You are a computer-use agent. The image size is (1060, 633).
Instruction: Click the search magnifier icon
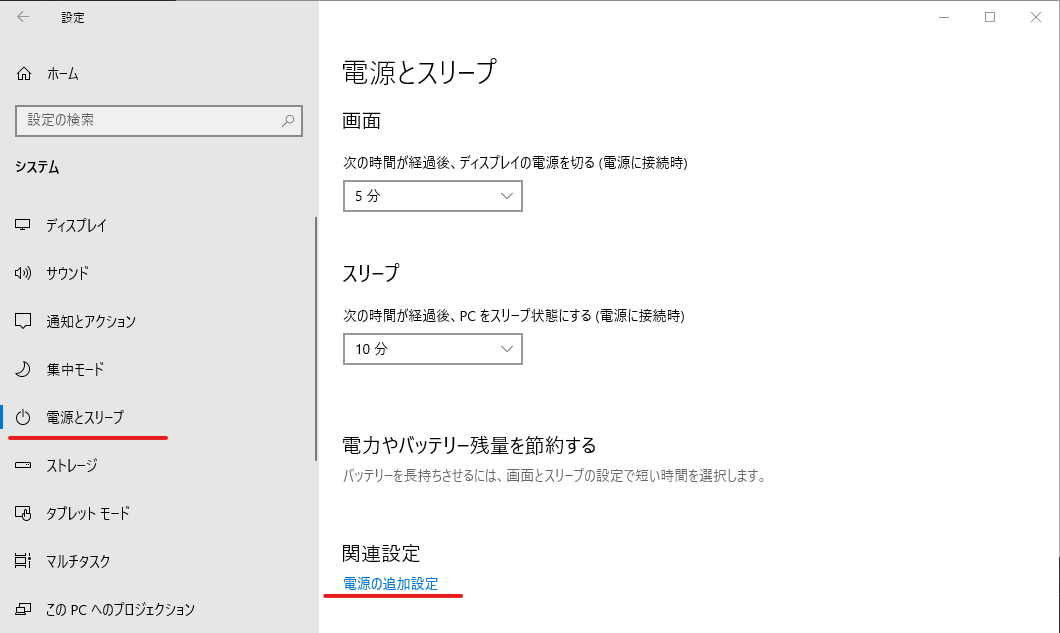tap(288, 120)
